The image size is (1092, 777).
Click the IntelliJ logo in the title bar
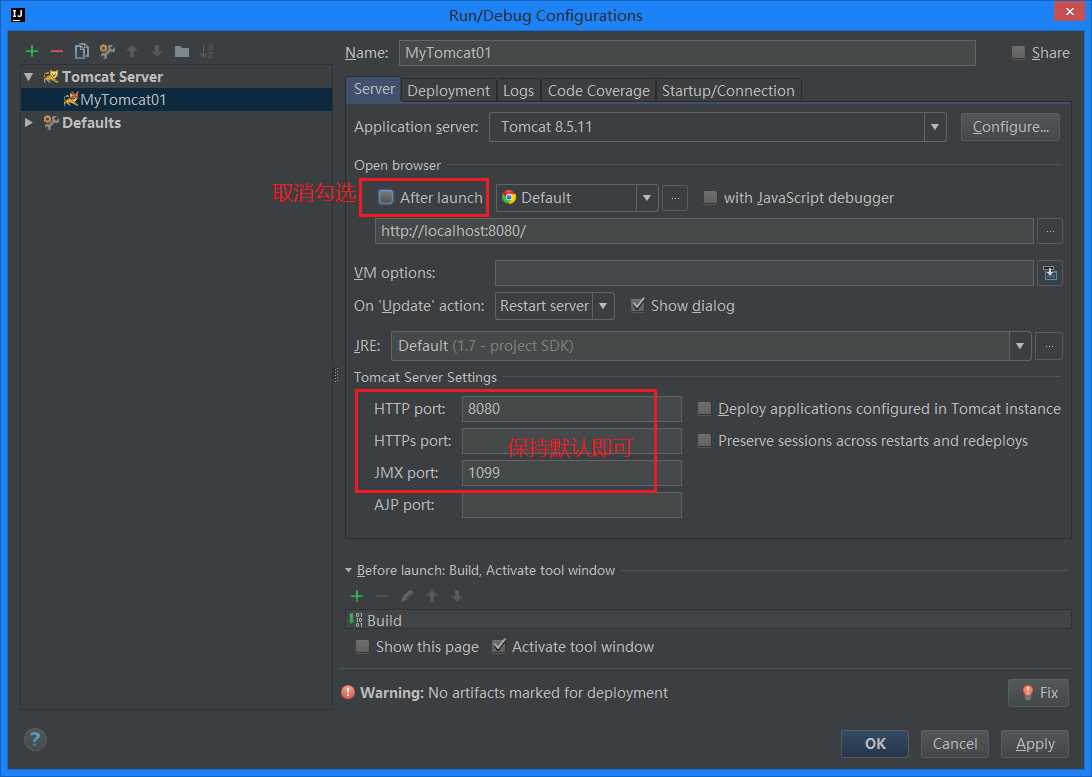tap(18, 15)
